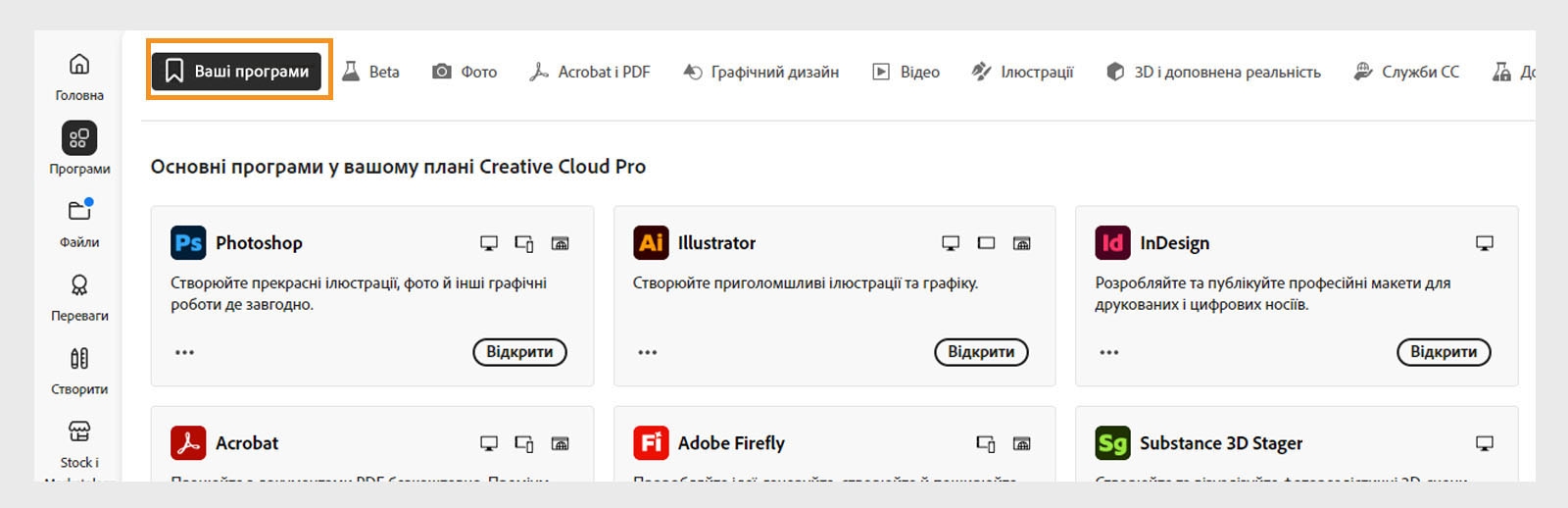The image size is (1568, 508).
Task: Open Створити in the sidebar
Action: [x=79, y=371]
